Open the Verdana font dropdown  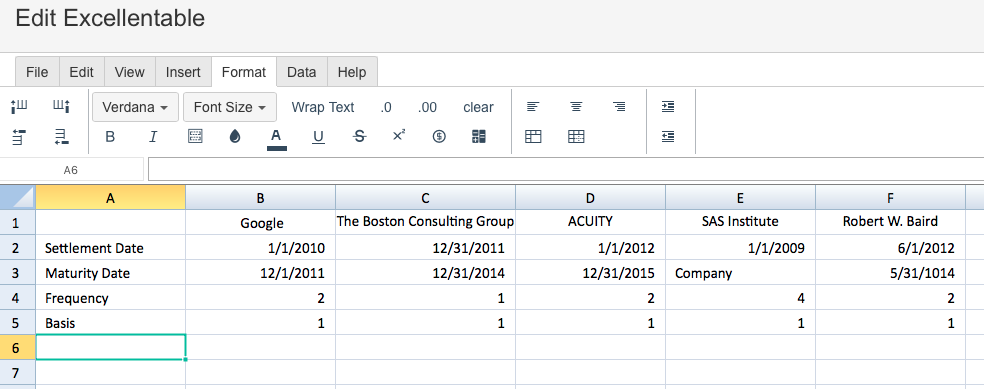click(136, 107)
